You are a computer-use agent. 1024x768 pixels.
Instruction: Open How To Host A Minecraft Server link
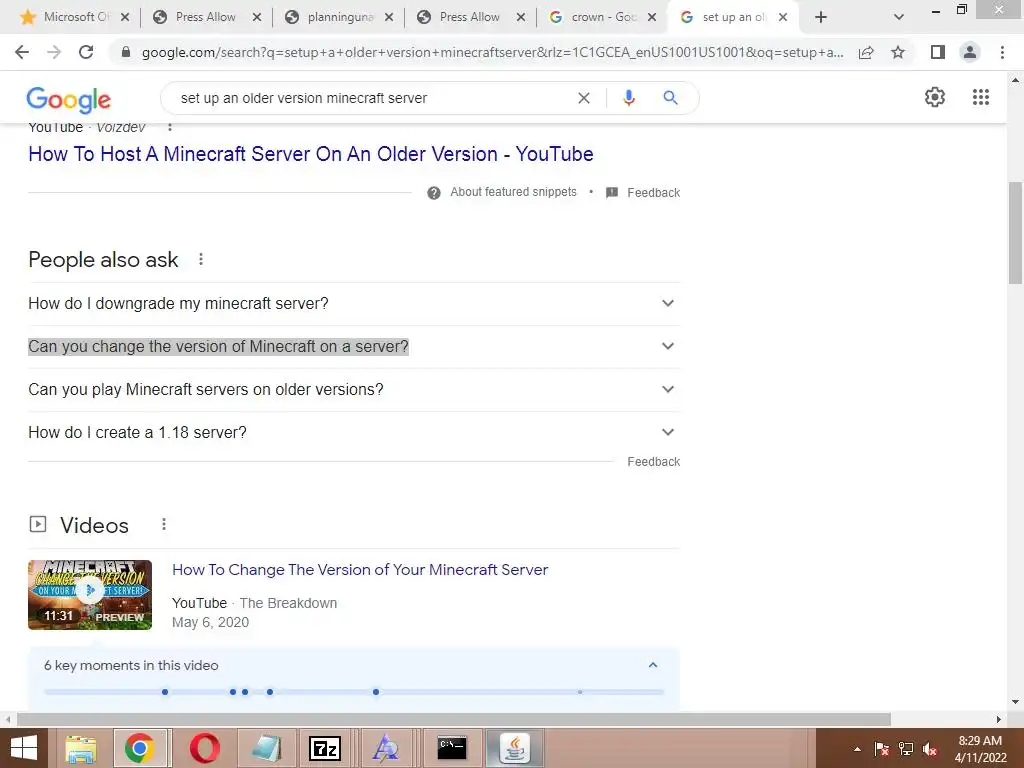311,154
